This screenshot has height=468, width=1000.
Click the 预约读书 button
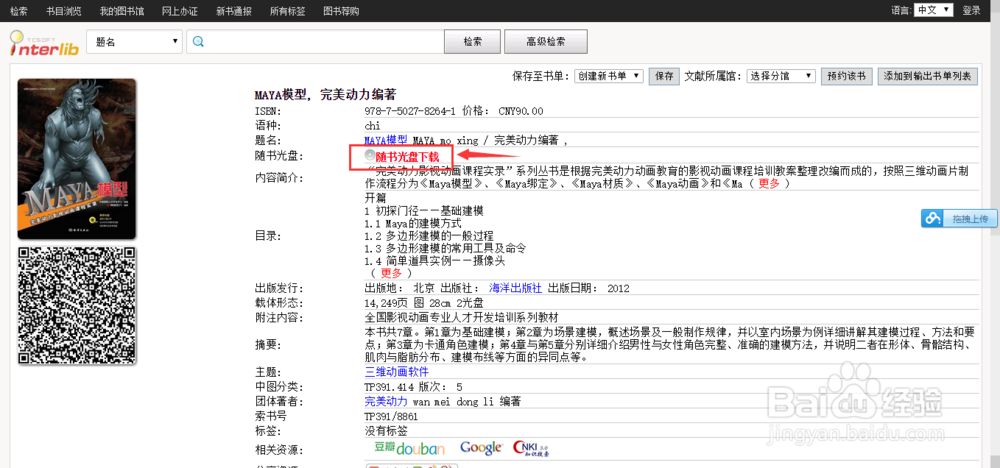[x=846, y=76]
